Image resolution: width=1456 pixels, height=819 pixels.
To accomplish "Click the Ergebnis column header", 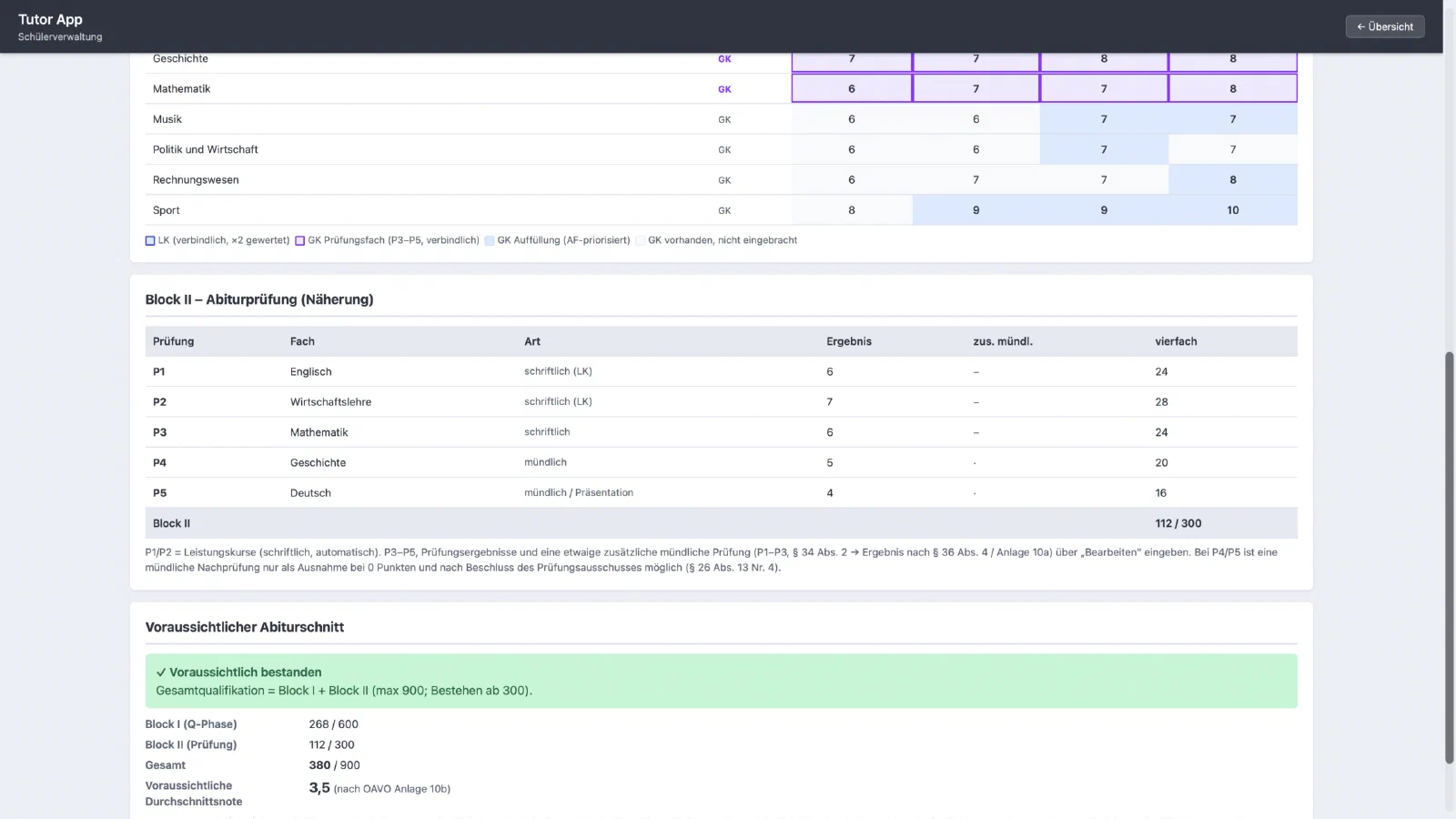I will coord(849,341).
